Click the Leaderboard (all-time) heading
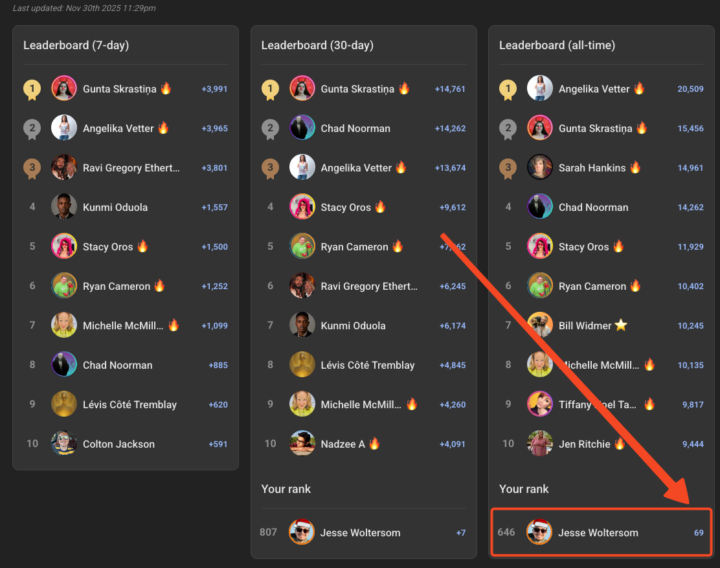This screenshot has width=720, height=568. click(x=557, y=45)
